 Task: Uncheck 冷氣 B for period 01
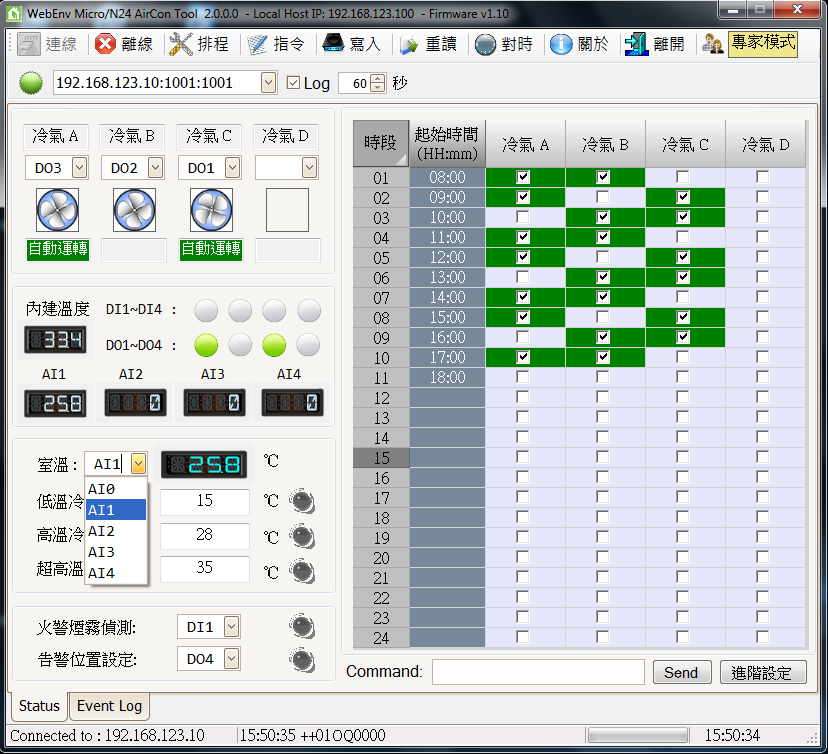tap(603, 177)
